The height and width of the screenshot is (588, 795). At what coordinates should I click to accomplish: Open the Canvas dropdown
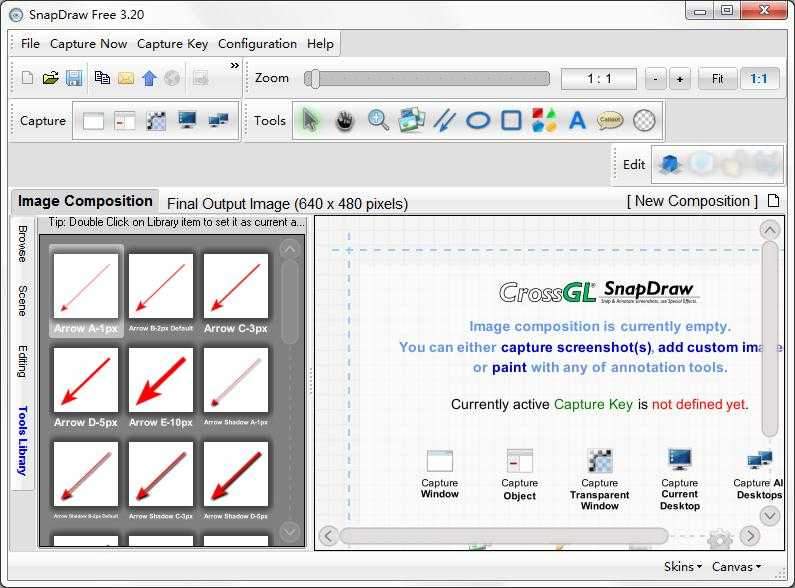(736, 567)
